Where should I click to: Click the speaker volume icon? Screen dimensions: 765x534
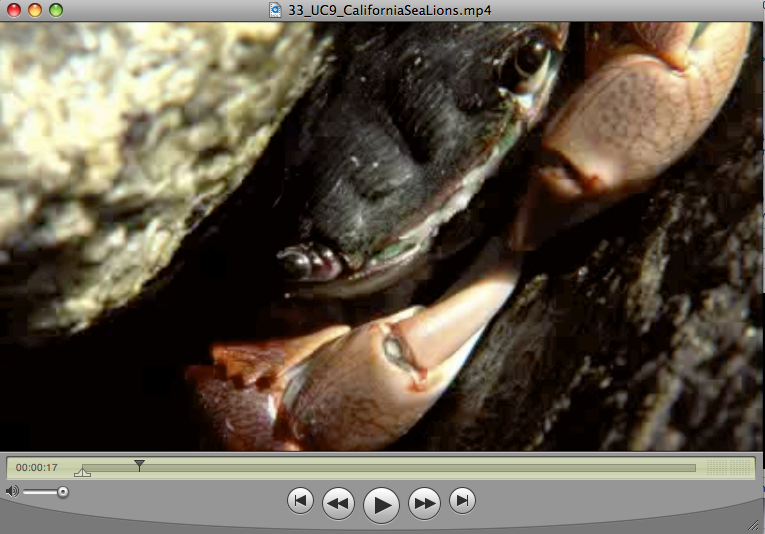pyautogui.click(x=12, y=491)
